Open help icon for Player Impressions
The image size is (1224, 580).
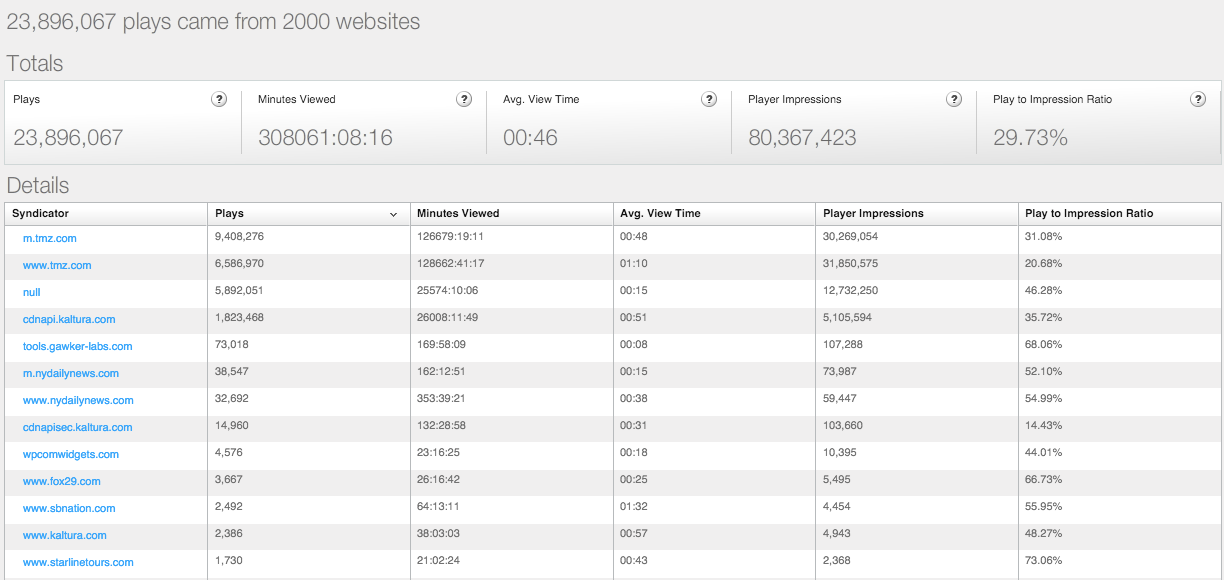coord(954,99)
